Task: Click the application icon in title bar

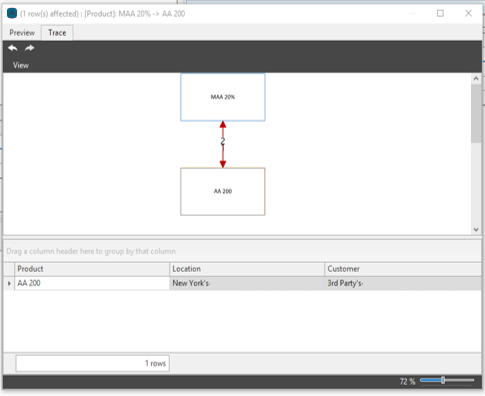Action: [12, 13]
